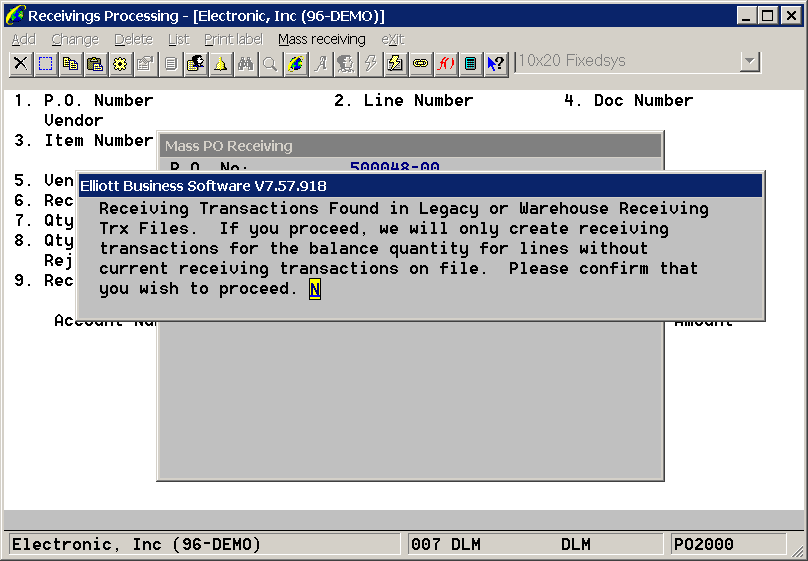Click the P.O. Number field label

pos(99,100)
